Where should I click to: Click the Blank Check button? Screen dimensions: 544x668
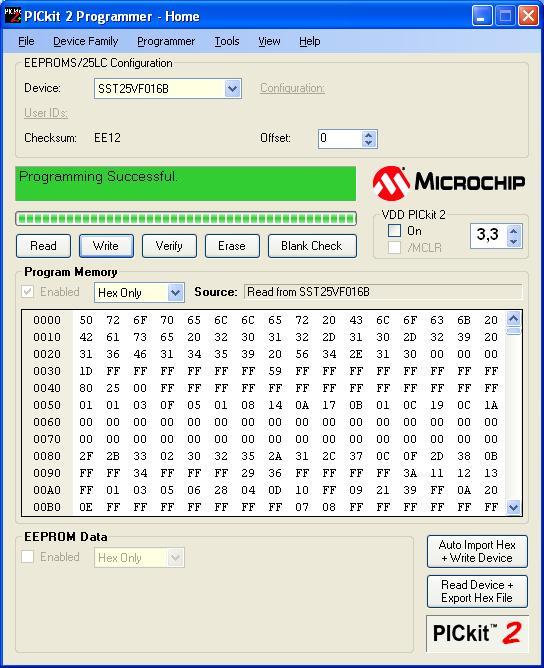coord(312,246)
